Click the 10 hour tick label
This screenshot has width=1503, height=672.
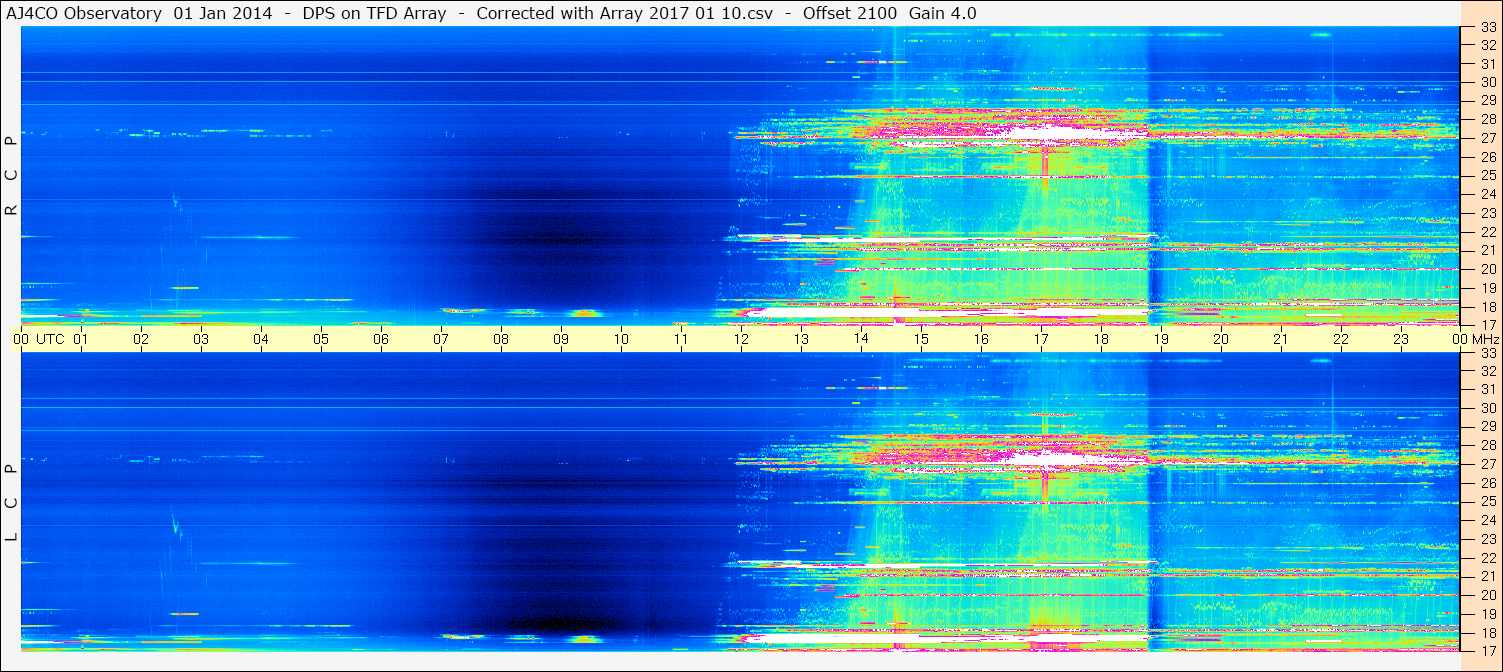pos(621,339)
